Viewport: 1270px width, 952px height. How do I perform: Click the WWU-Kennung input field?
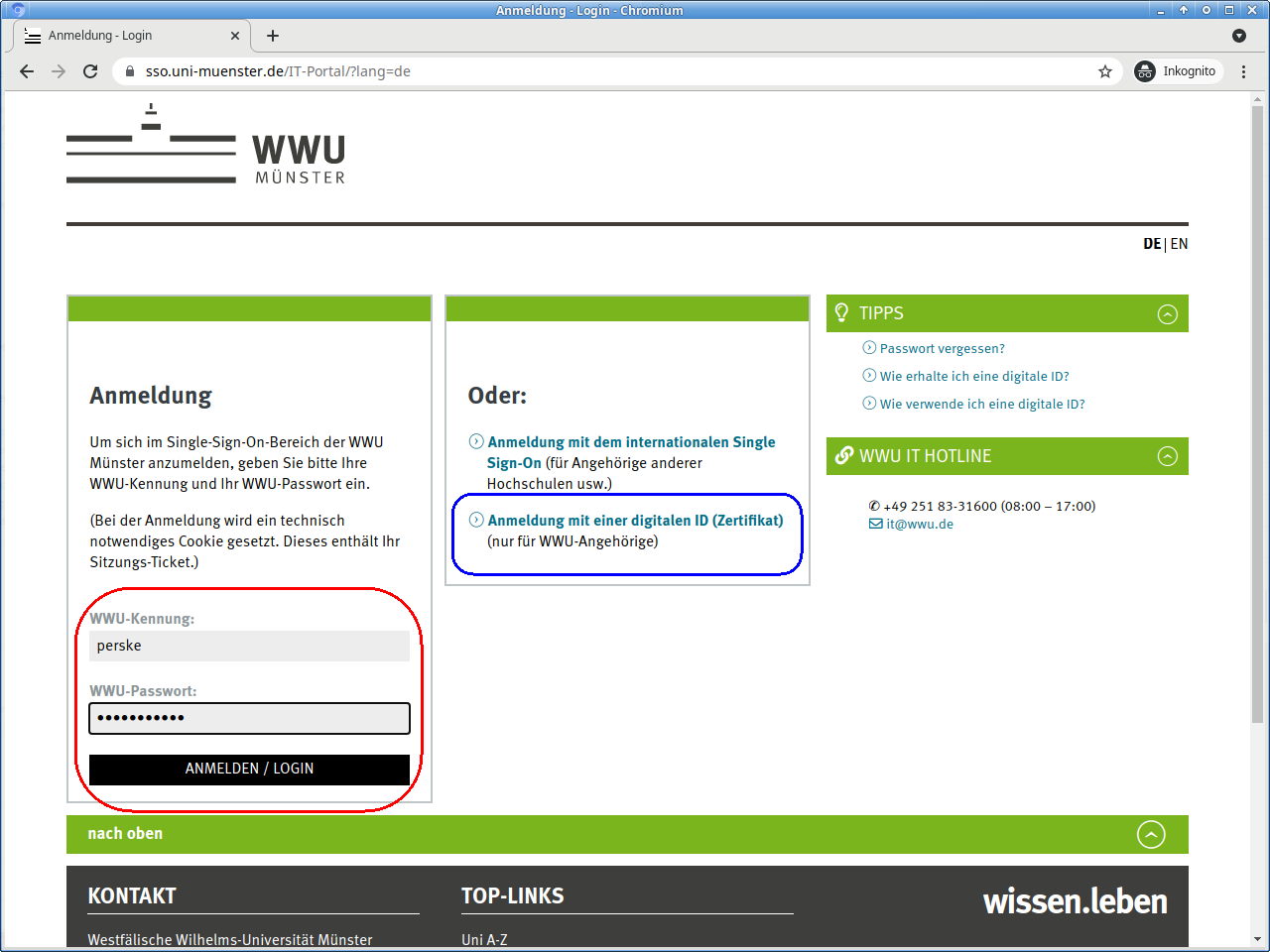249,647
